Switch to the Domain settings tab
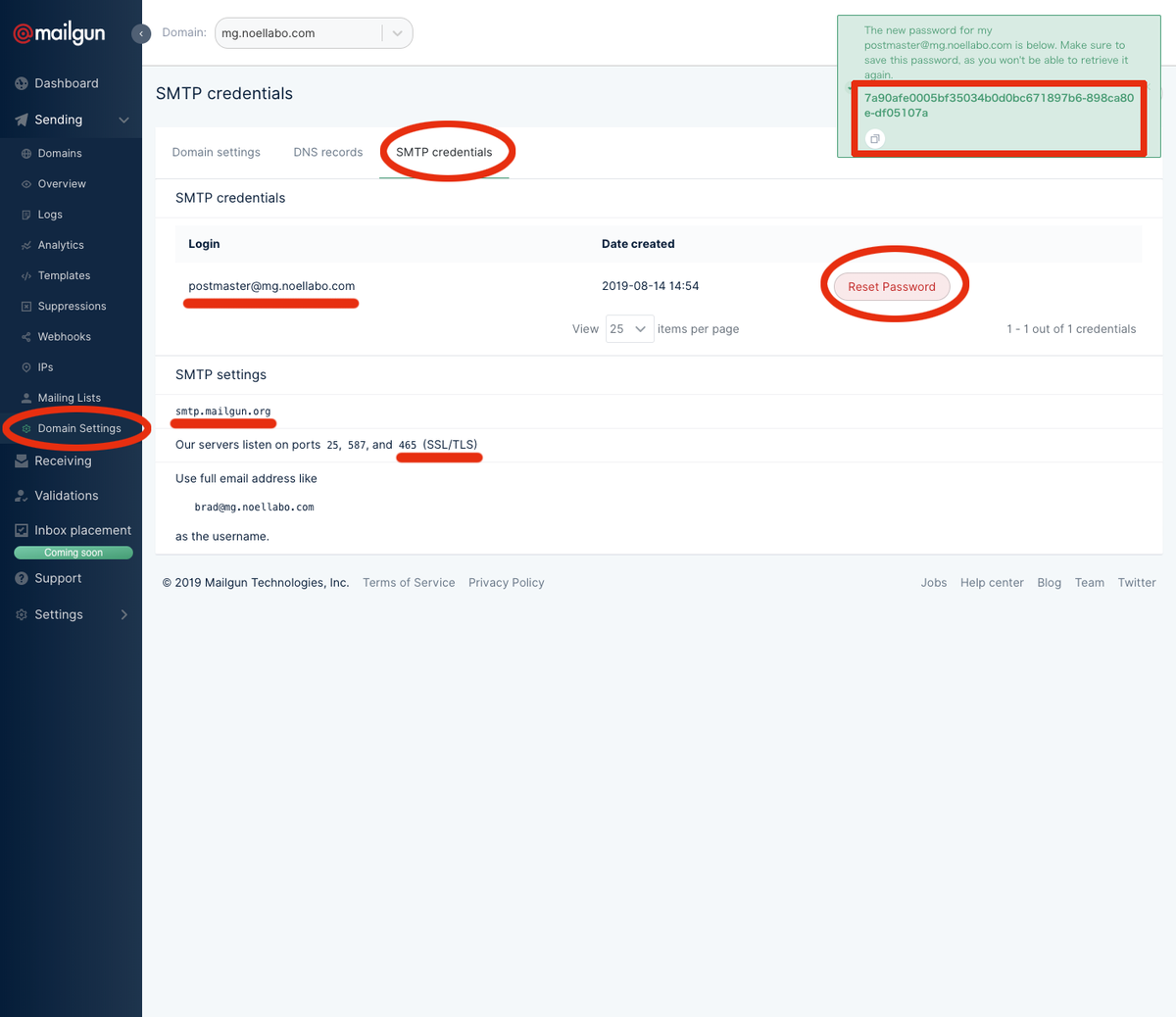Screen dimensions: 1176x1017 tap(217, 152)
